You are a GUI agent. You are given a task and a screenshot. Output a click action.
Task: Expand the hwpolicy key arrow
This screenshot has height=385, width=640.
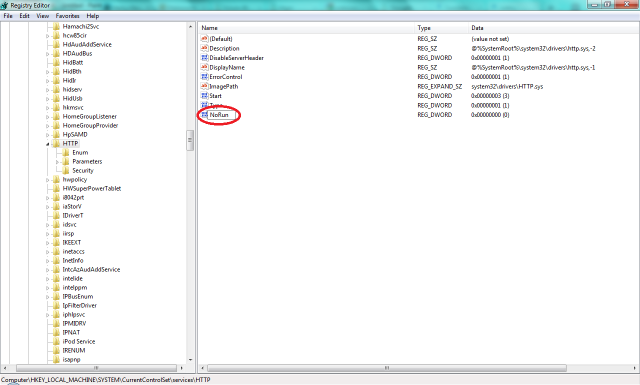tap(48, 180)
